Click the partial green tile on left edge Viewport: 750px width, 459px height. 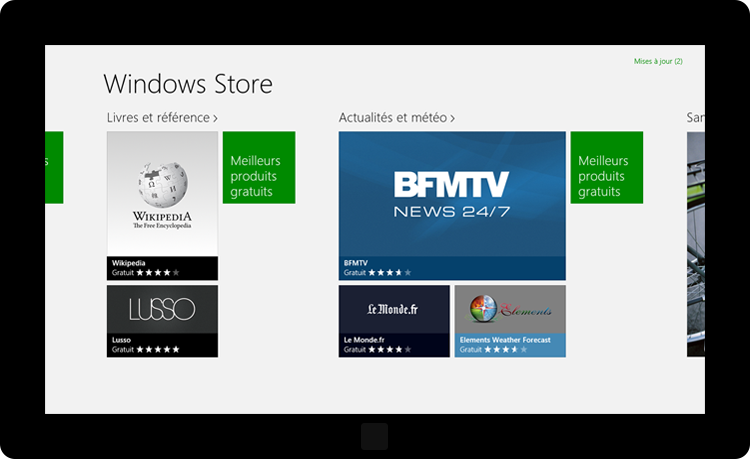[x=54, y=167]
